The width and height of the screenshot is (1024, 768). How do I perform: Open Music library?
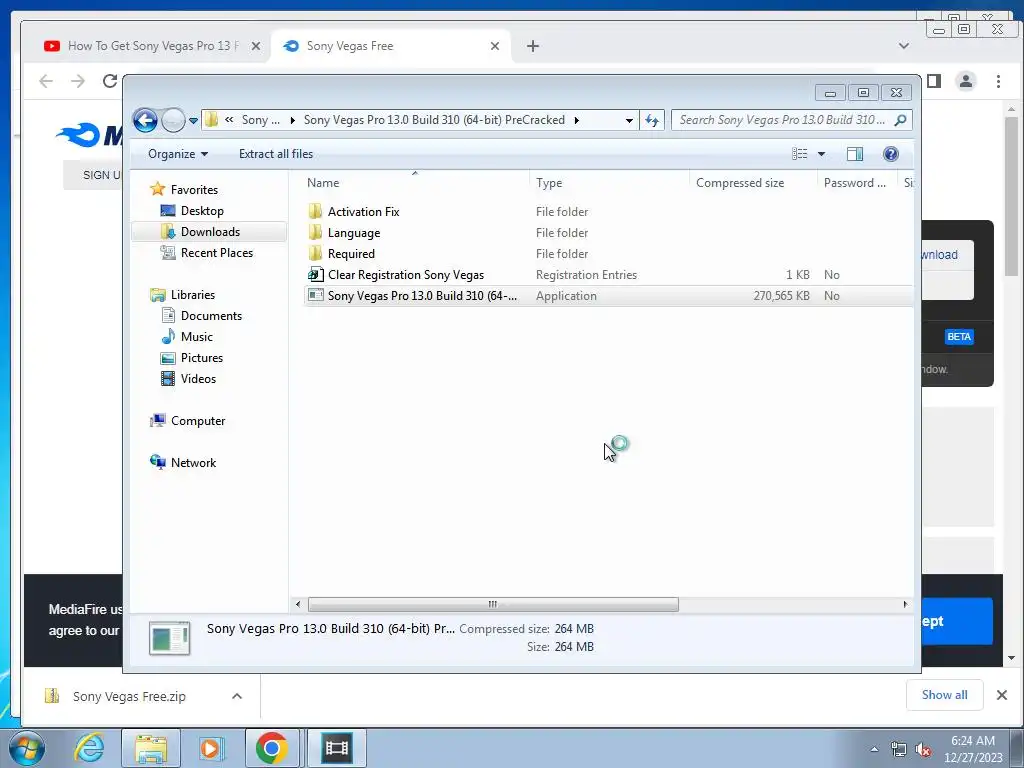[197, 336]
